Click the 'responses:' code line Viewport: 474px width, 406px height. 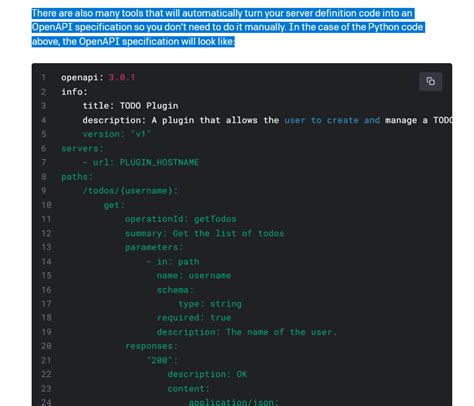[x=152, y=346]
